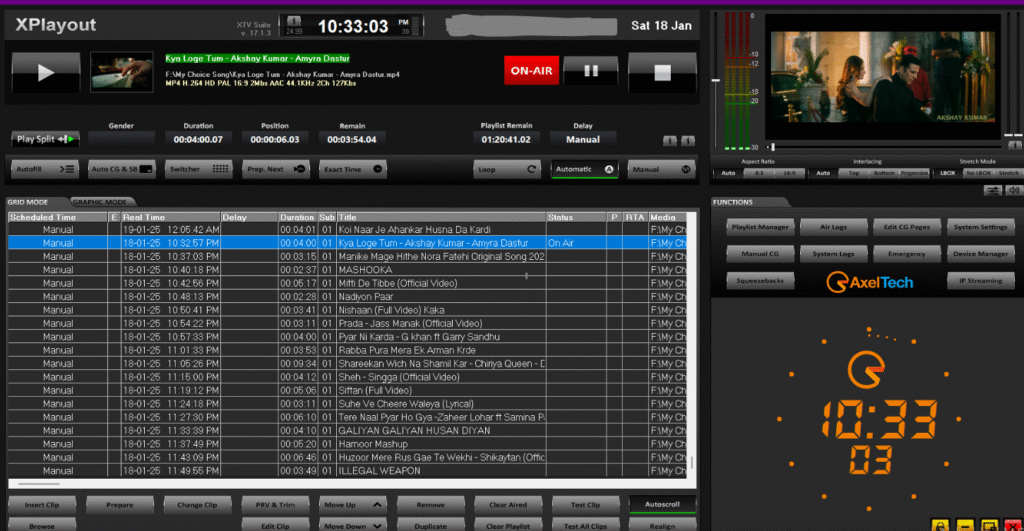Enable Automatic playout mode
The width and height of the screenshot is (1024, 531).
[x=584, y=169]
